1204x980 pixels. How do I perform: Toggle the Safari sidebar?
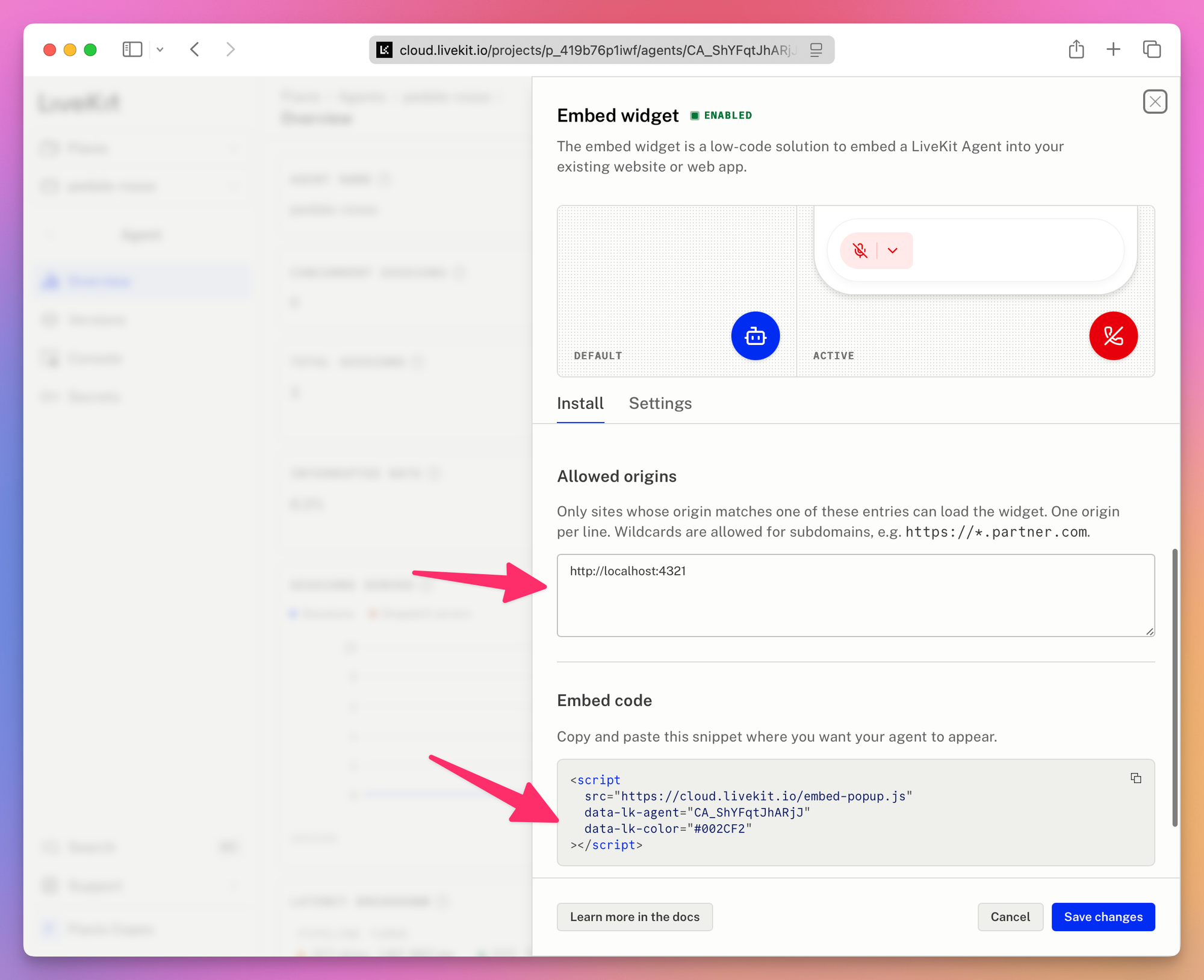(x=132, y=49)
